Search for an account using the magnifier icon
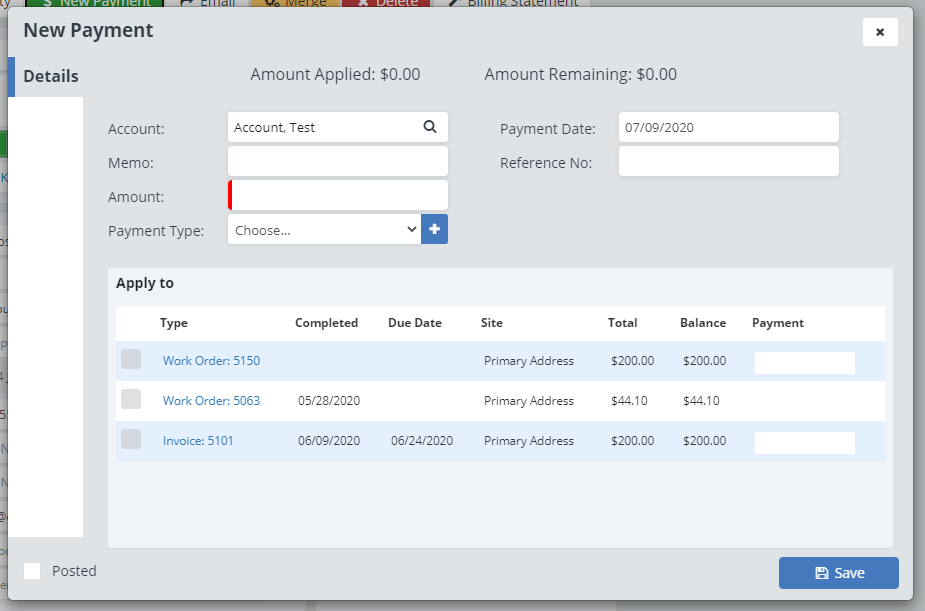Viewport: 925px width, 611px height. click(x=430, y=127)
